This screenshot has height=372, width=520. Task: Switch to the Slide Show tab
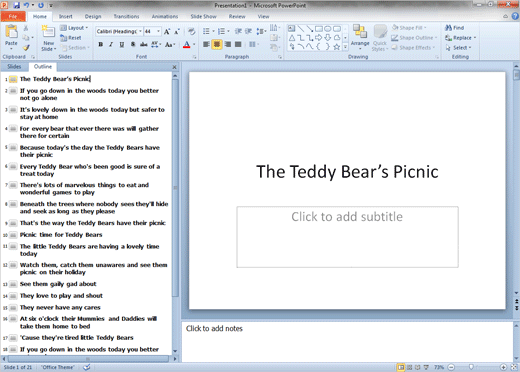click(203, 16)
